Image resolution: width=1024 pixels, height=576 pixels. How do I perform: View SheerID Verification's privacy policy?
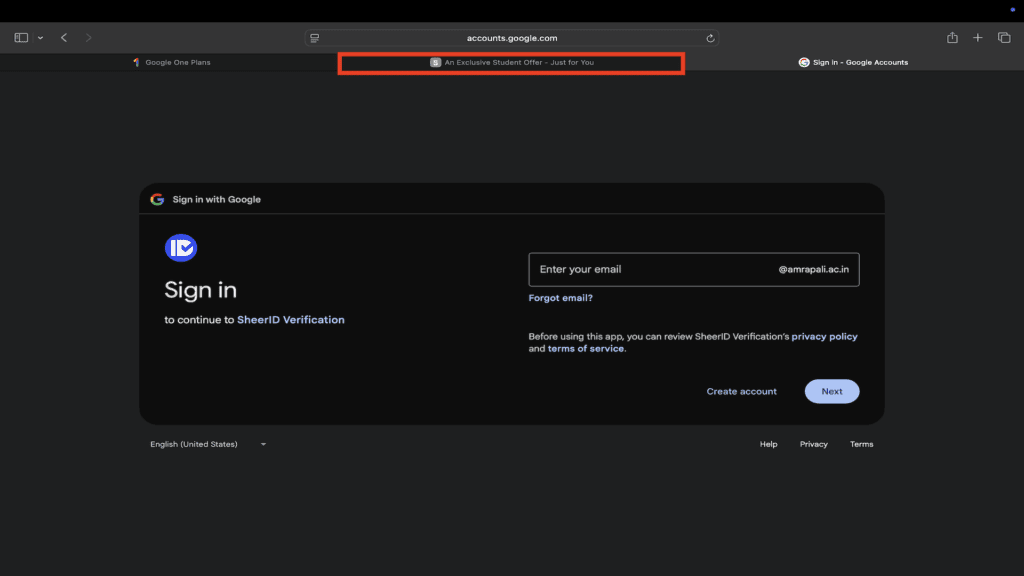[823, 336]
